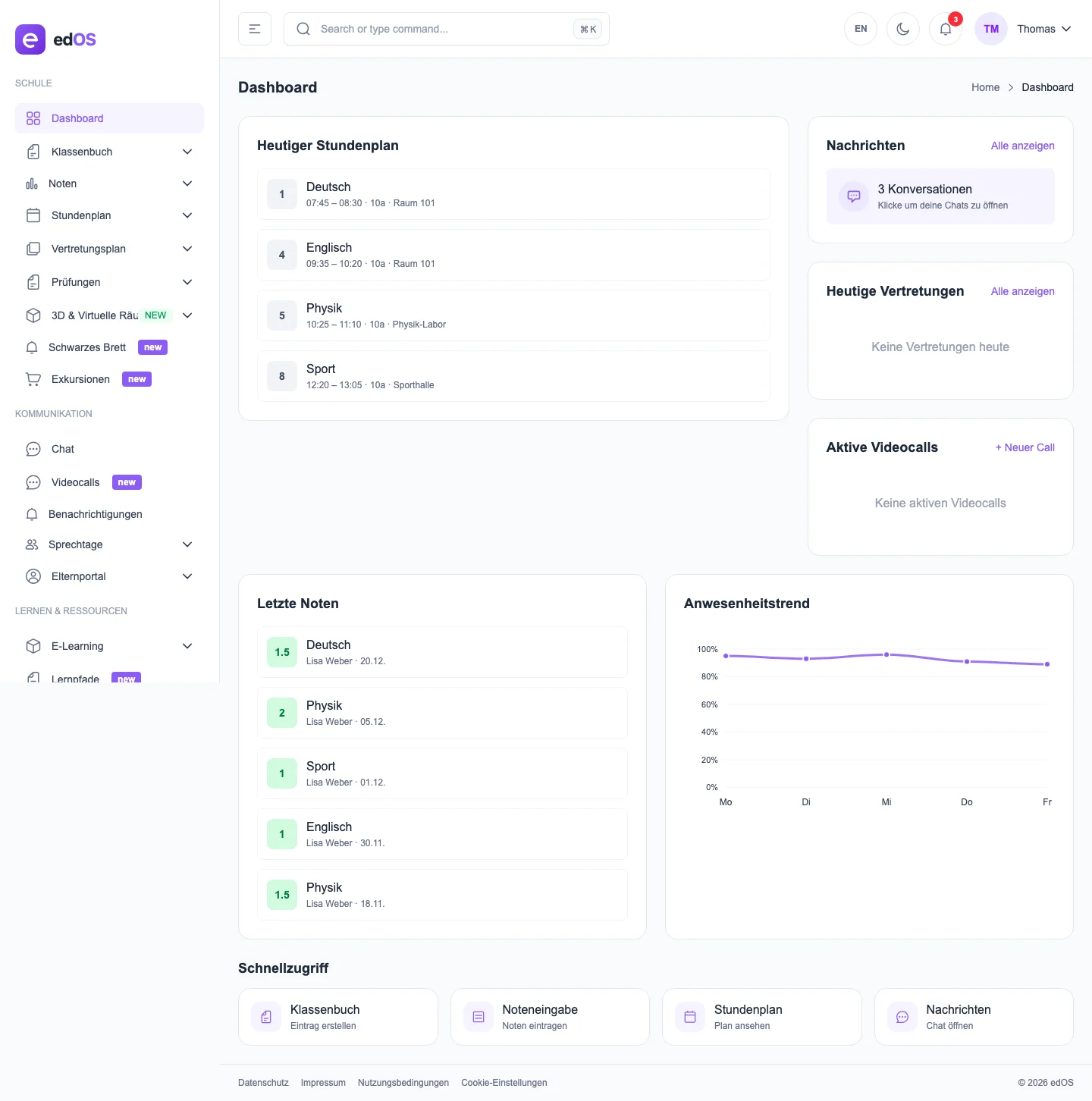The width and height of the screenshot is (1092, 1101).
Task: Click Alle anzeigen link in Nachrichten
Action: tap(1022, 146)
